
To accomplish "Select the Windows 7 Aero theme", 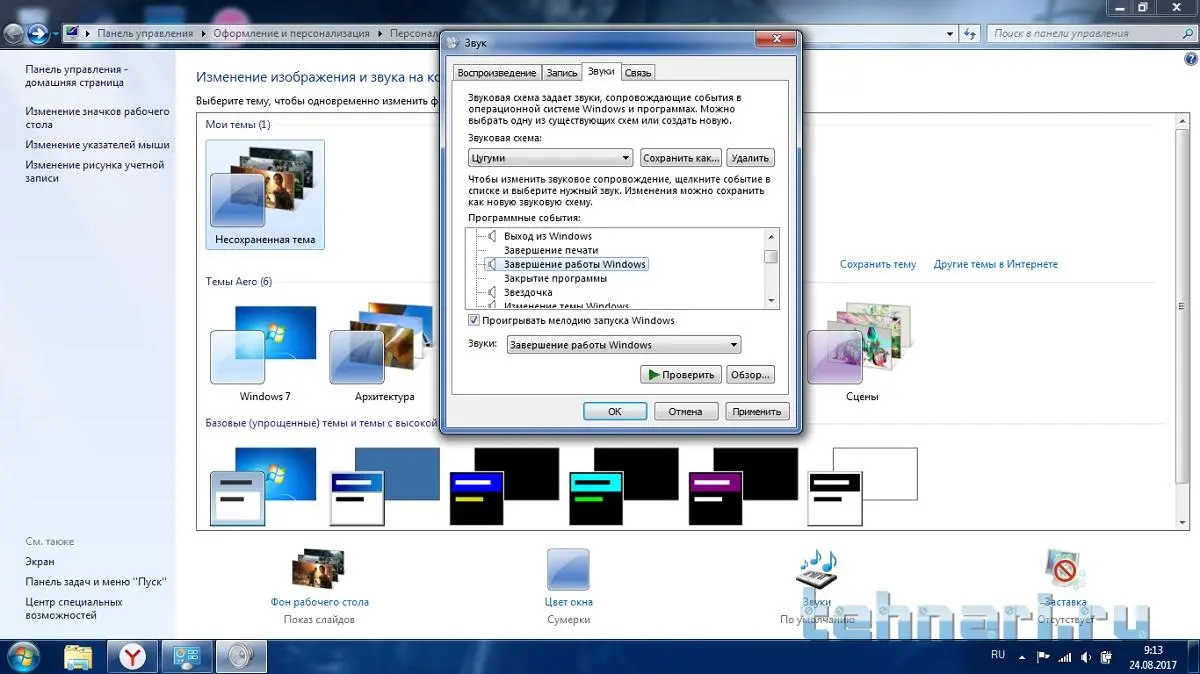I will (x=264, y=347).
